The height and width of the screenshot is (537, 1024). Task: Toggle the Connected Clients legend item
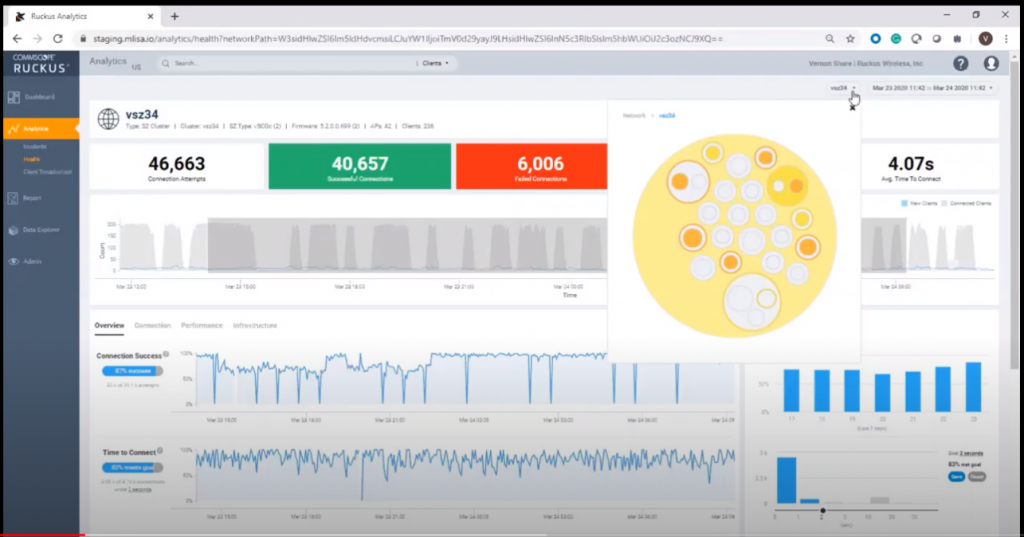tap(967, 203)
